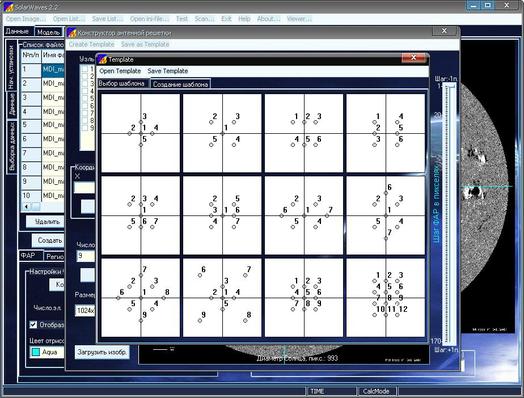The height and width of the screenshot is (398, 524).
Task: Select the 2x3 six-node horizontal template
Action: pos(304,133)
